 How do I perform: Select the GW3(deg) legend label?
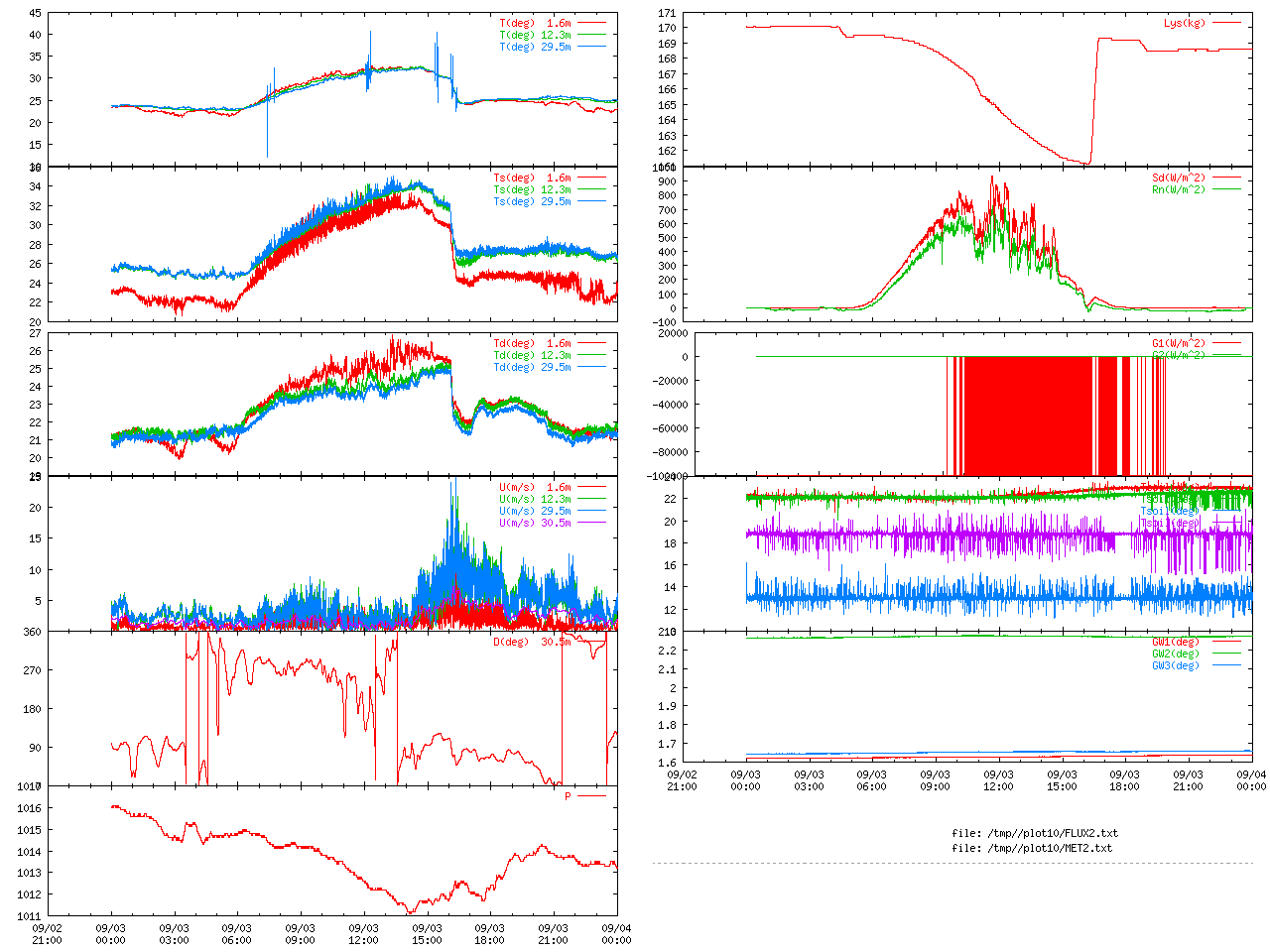tap(1177, 665)
